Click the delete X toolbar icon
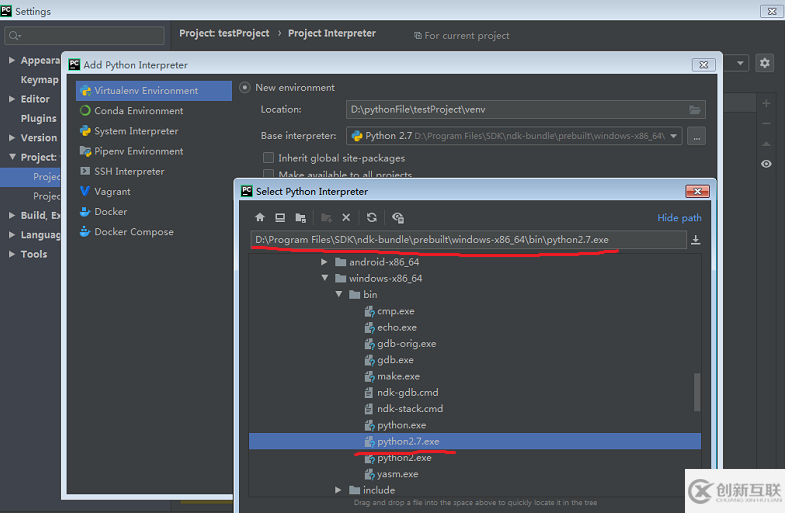Image resolution: width=785 pixels, height=513 pixels. (x=346, y=217)
